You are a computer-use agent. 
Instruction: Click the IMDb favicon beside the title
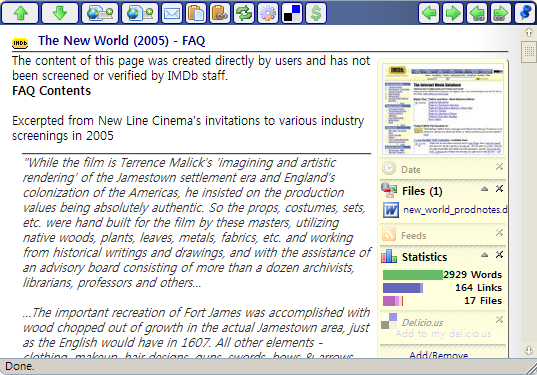(x=20, y=43)
